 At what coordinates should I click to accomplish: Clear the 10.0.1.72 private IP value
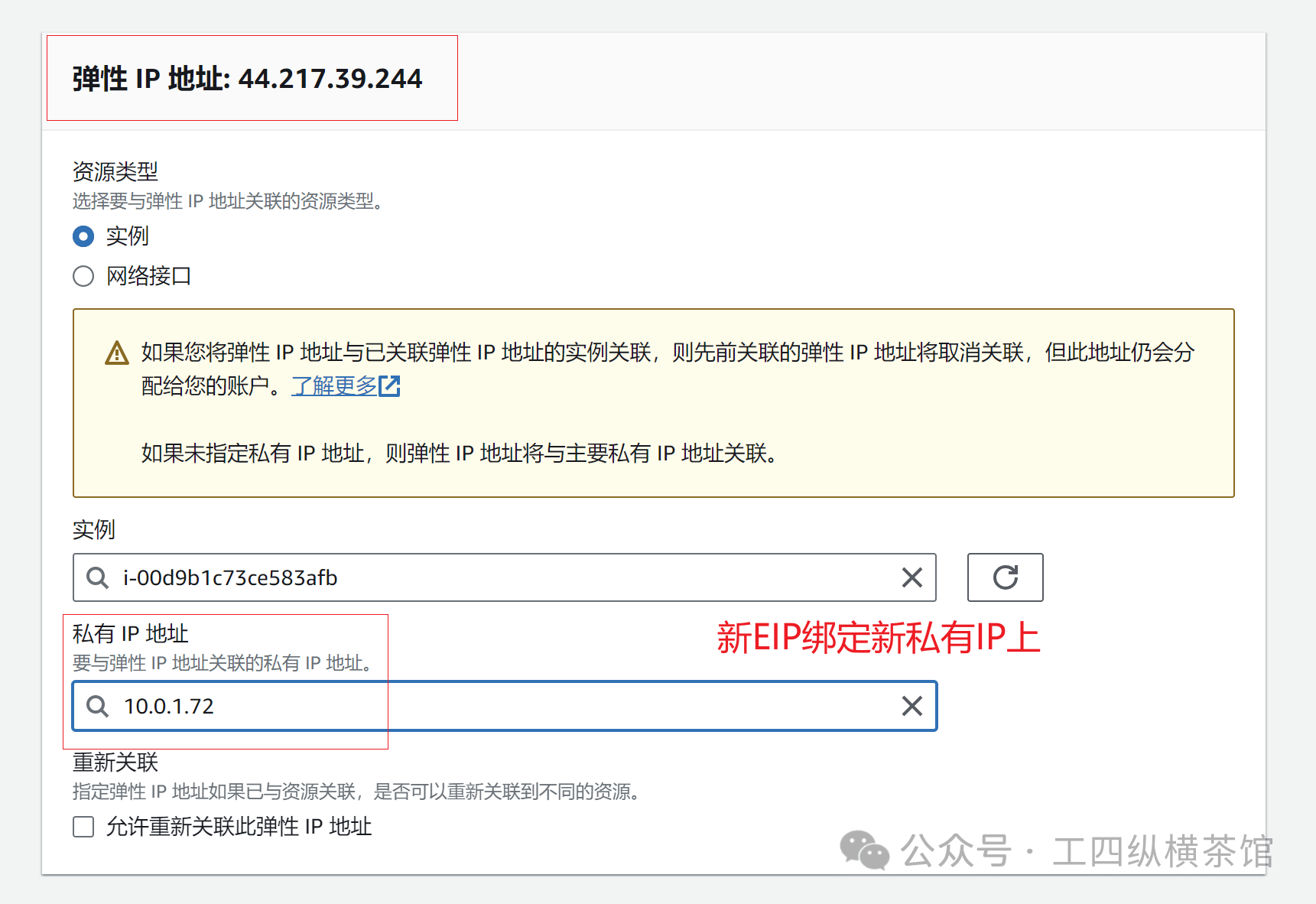click(x=911, y=706)
